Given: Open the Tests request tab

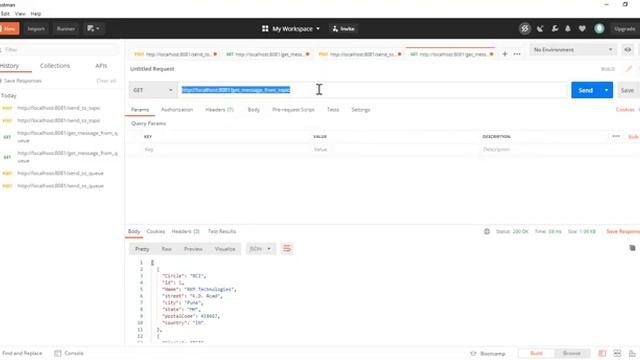Looking at the screenshot, I should pyautogui.click(x=333, y=110).
